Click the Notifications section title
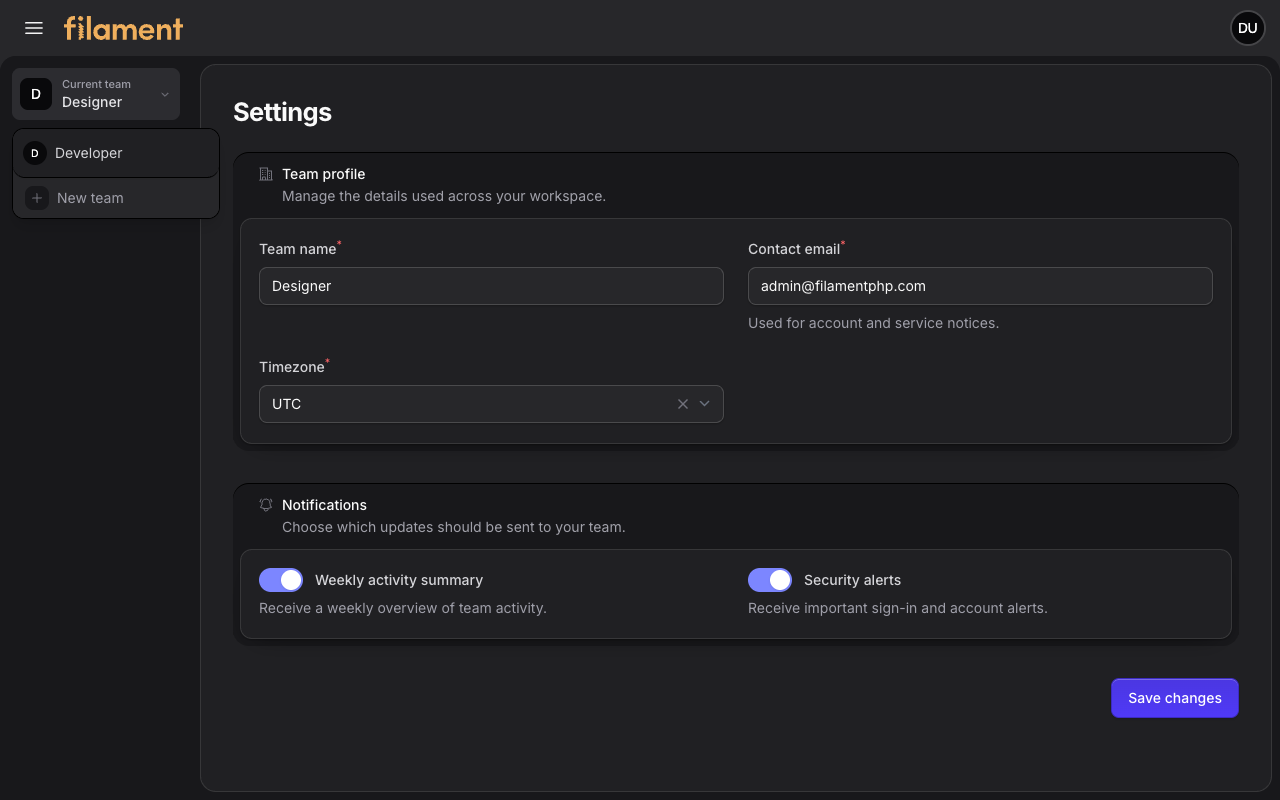This screenshot has width=1280, height=800. pyautogui.click(x=324, y=505)
